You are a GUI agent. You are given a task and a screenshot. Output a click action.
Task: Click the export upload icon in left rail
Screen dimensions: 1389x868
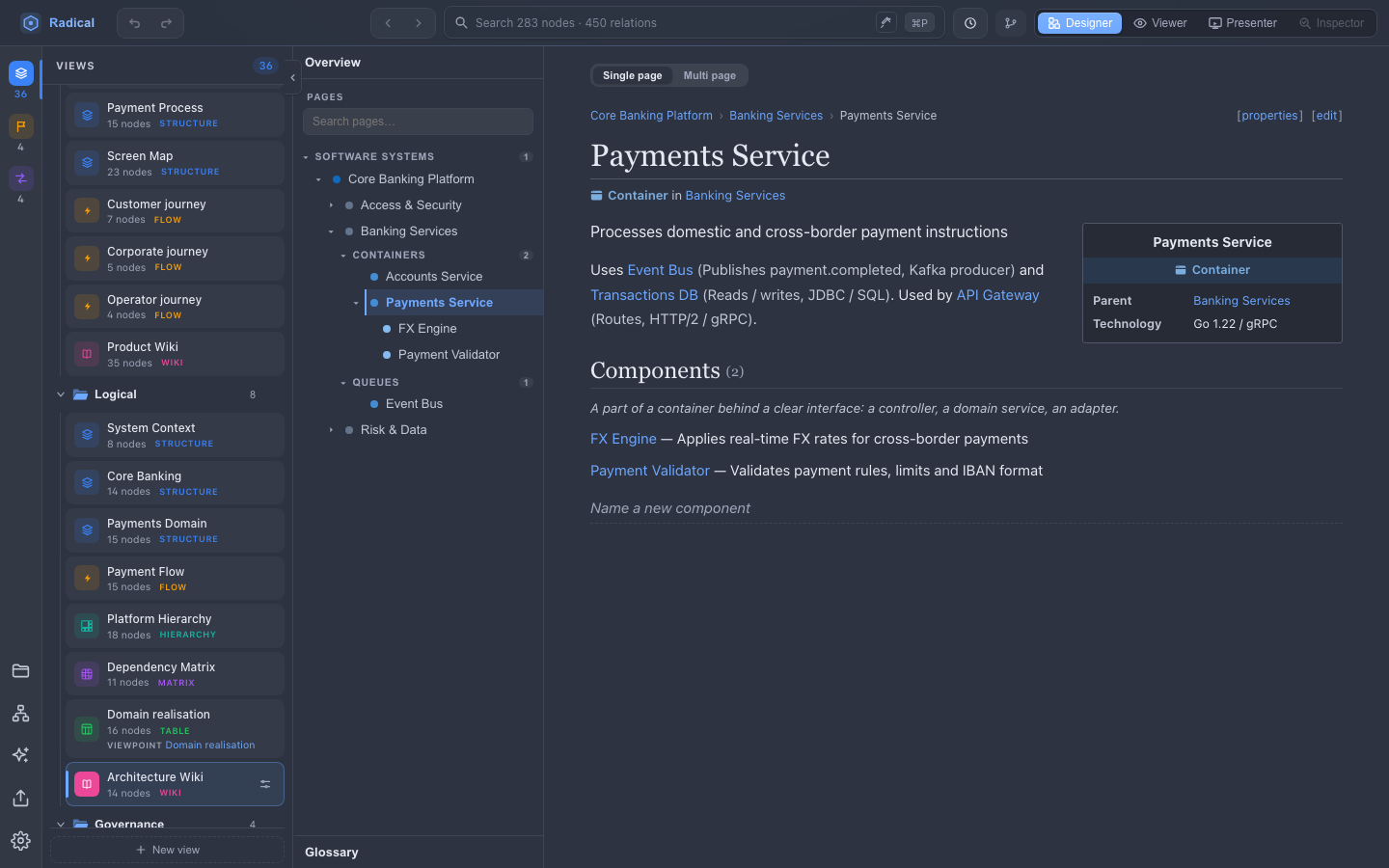click(21, 798)
